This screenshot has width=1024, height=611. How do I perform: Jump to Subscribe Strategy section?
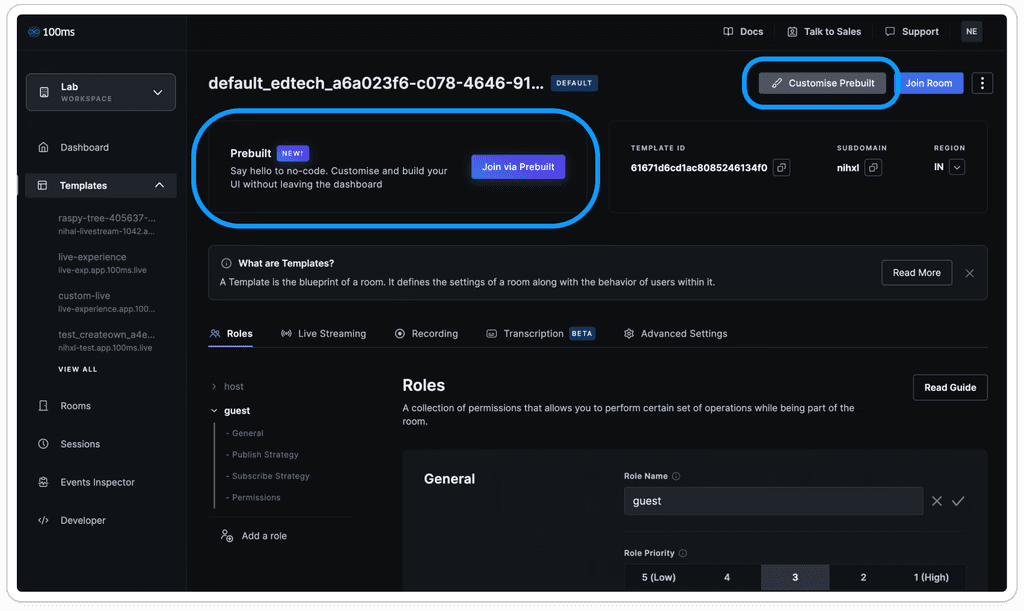268,477
